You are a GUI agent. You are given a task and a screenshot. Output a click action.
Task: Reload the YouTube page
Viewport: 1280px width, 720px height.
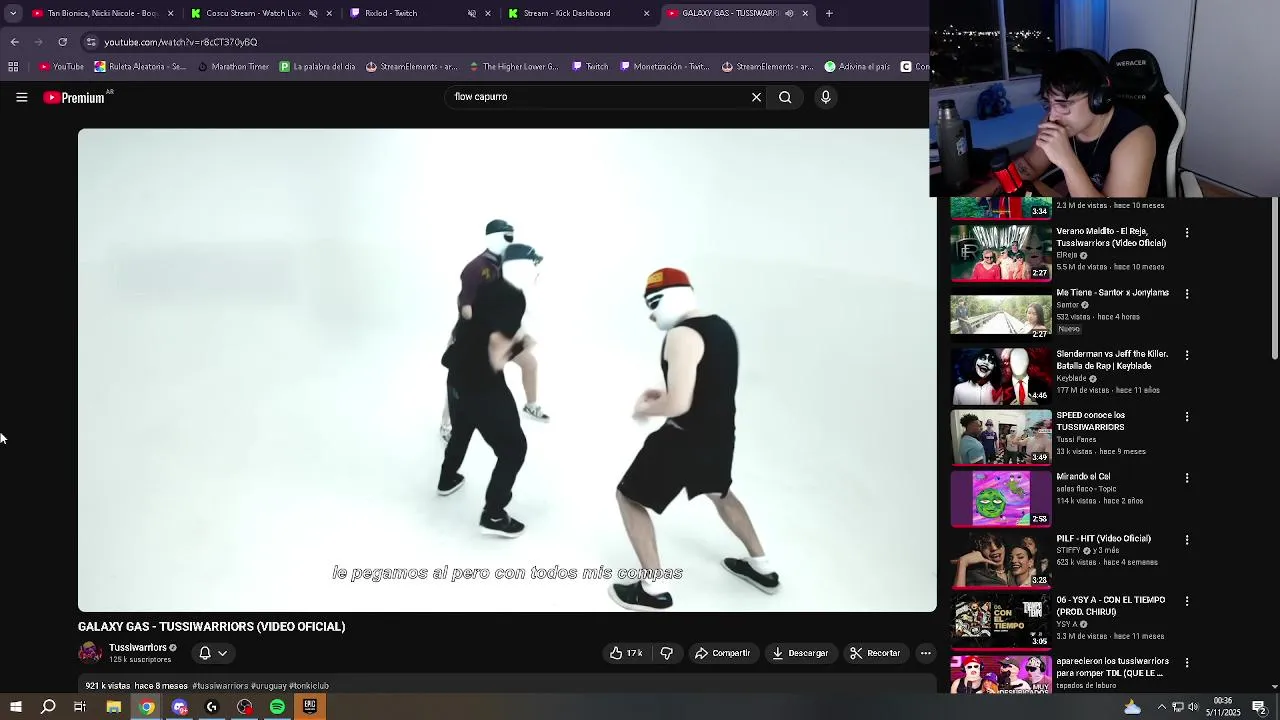[x=62, y=42]
